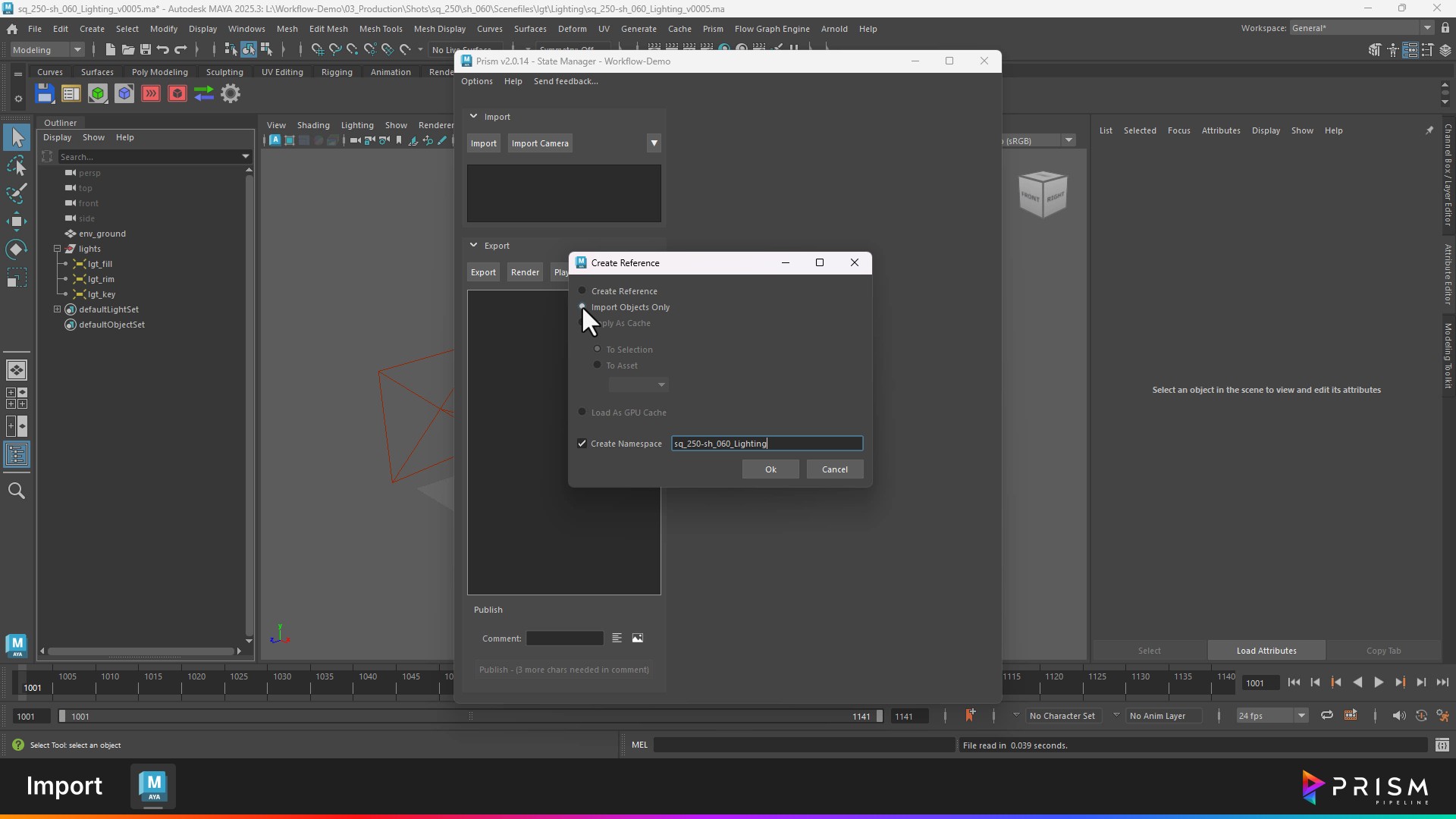Go to start of playback range
This screenshot has height=819, width=1456.
click(x=1294, y=682)
